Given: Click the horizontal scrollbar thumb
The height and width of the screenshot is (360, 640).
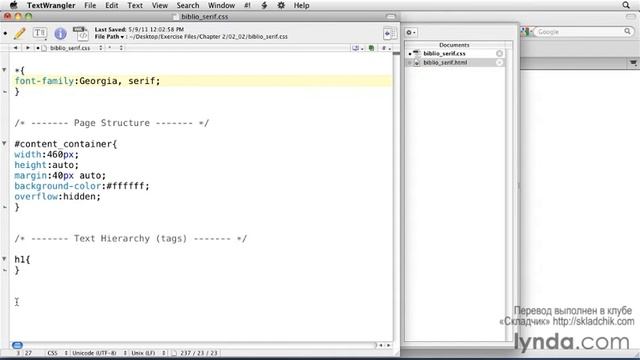Looking at the screenshot, I should point(17,345).
